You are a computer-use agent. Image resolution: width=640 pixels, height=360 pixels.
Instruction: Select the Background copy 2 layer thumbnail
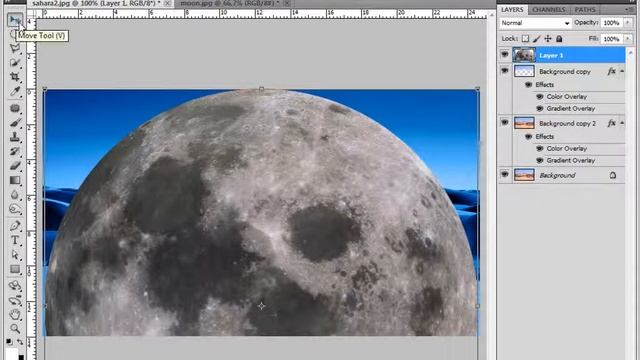point(524,123)
